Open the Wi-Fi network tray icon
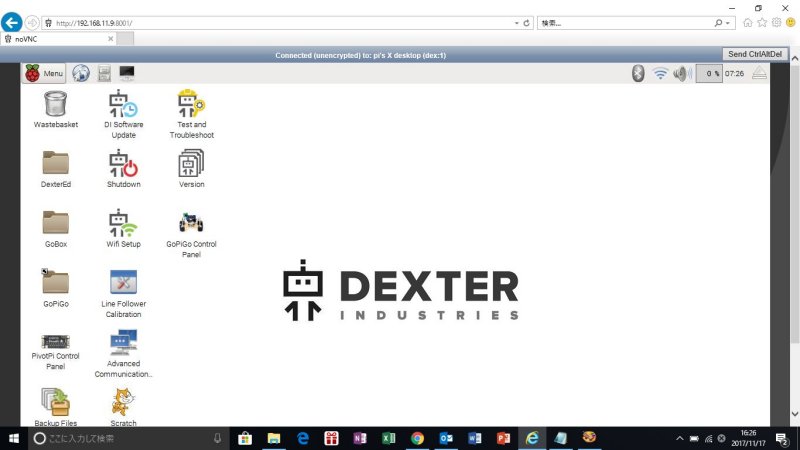Viewport: 800px width, 450px height. (660, 73)
